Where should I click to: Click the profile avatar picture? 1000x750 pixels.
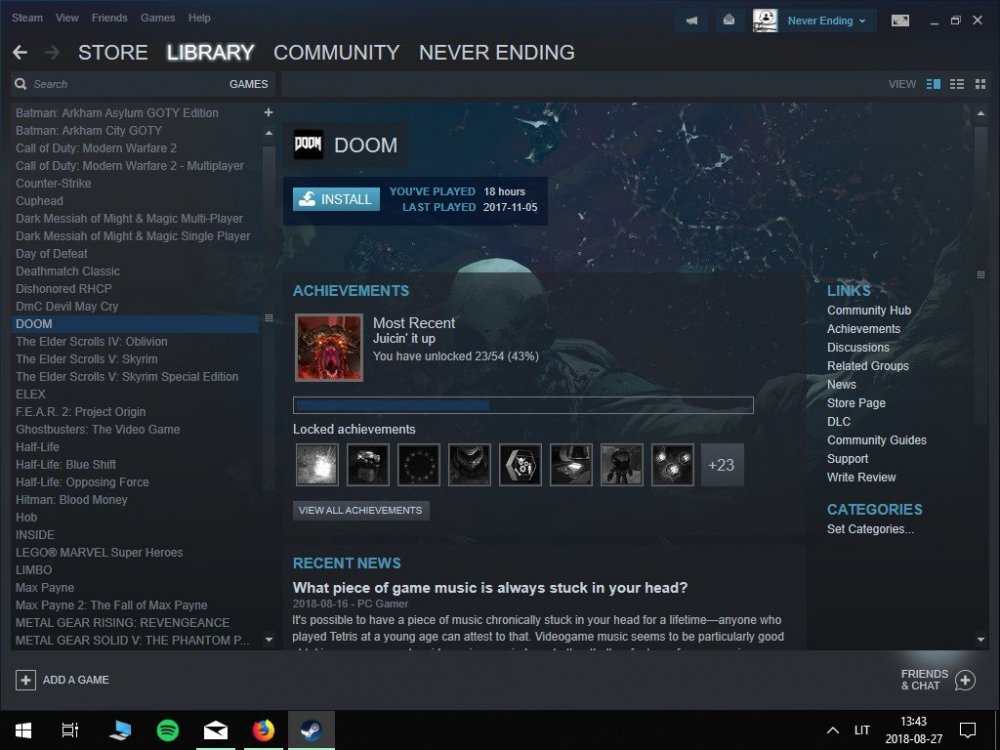pos(765,20)
